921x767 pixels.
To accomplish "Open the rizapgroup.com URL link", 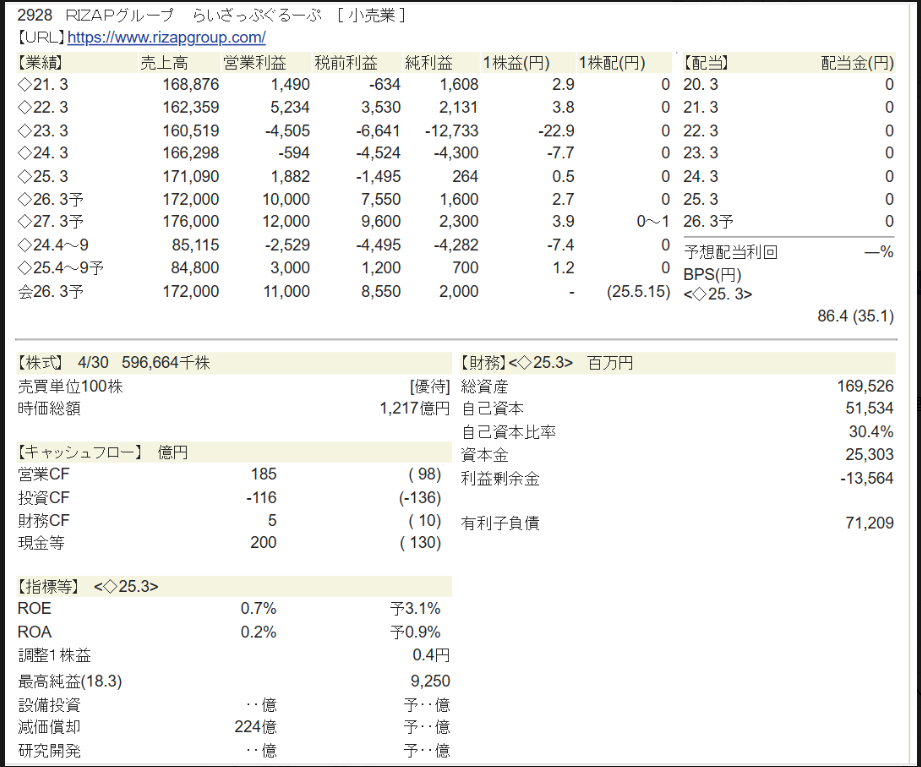I will [x=166, y=38].
